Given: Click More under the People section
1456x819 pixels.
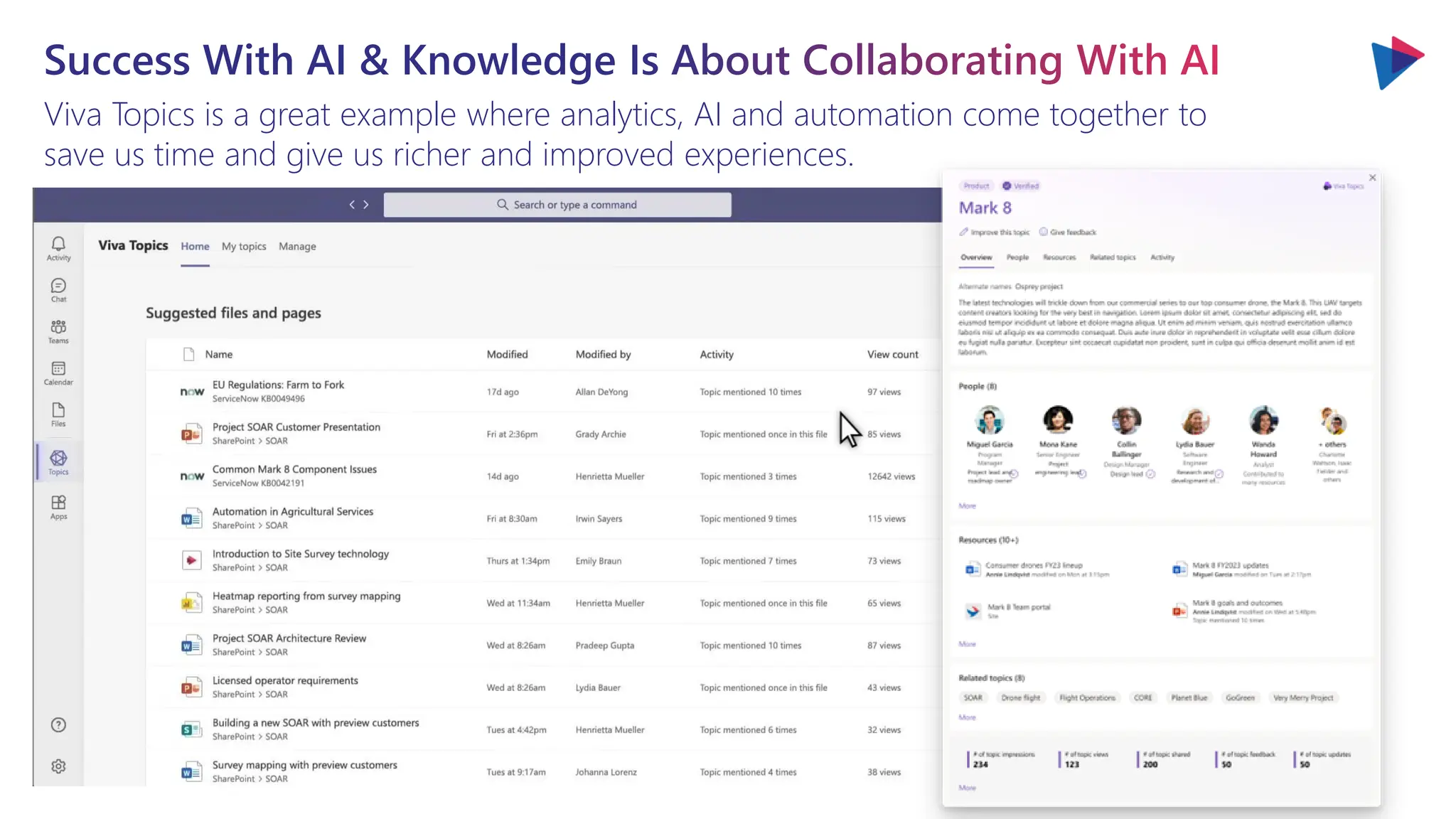Looking at the screenshot, I should 967,505.
